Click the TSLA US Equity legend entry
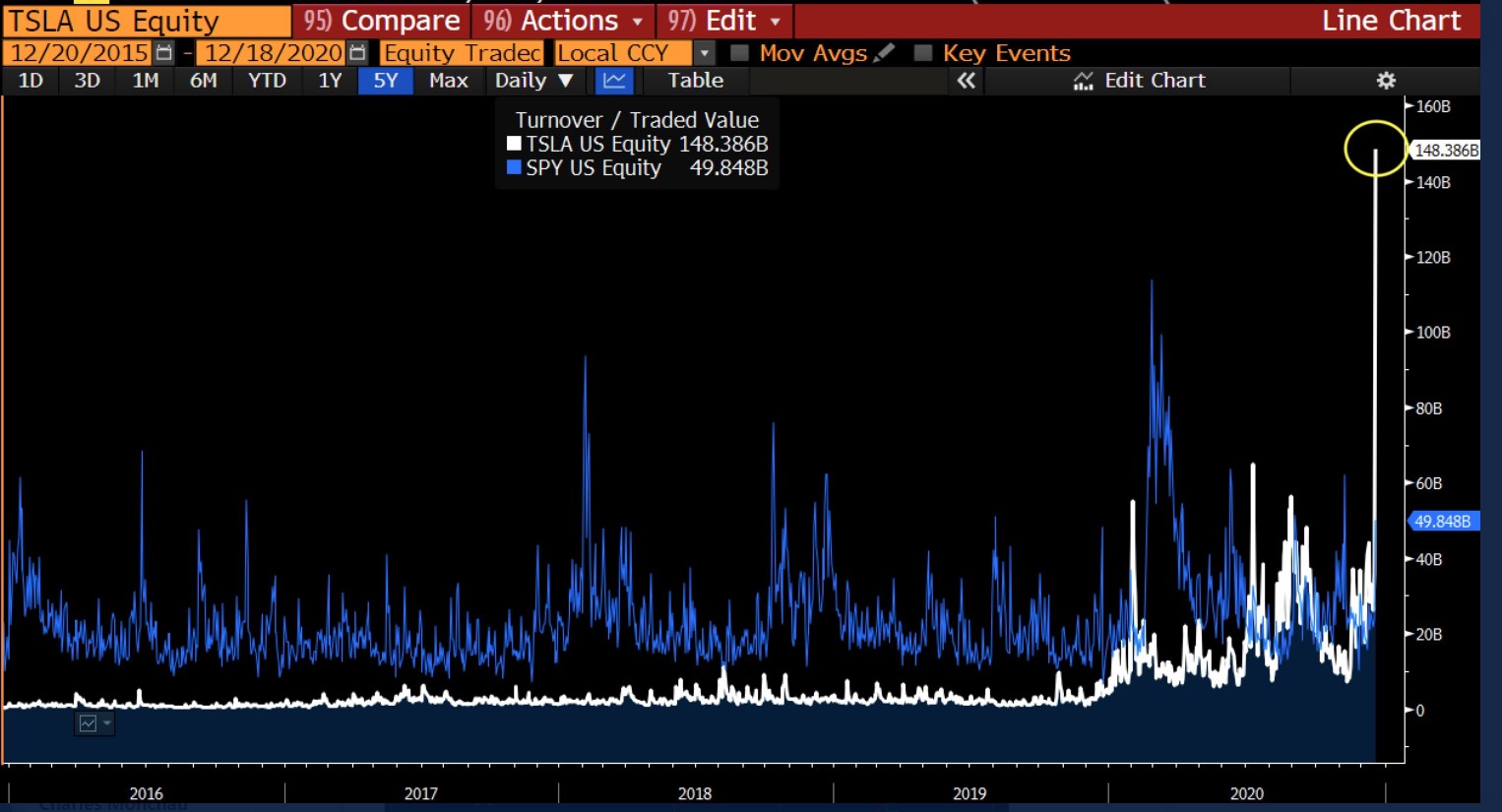Image resolution: width=1502 pixels, height=812 pixels. [x=637, y=144]
